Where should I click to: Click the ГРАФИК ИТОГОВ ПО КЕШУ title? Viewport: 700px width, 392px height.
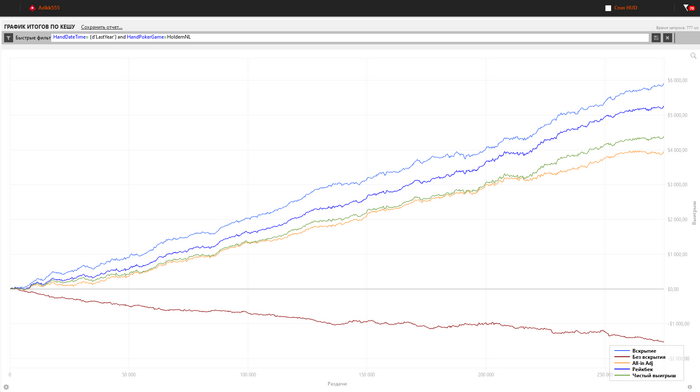[x=40, y=27]
